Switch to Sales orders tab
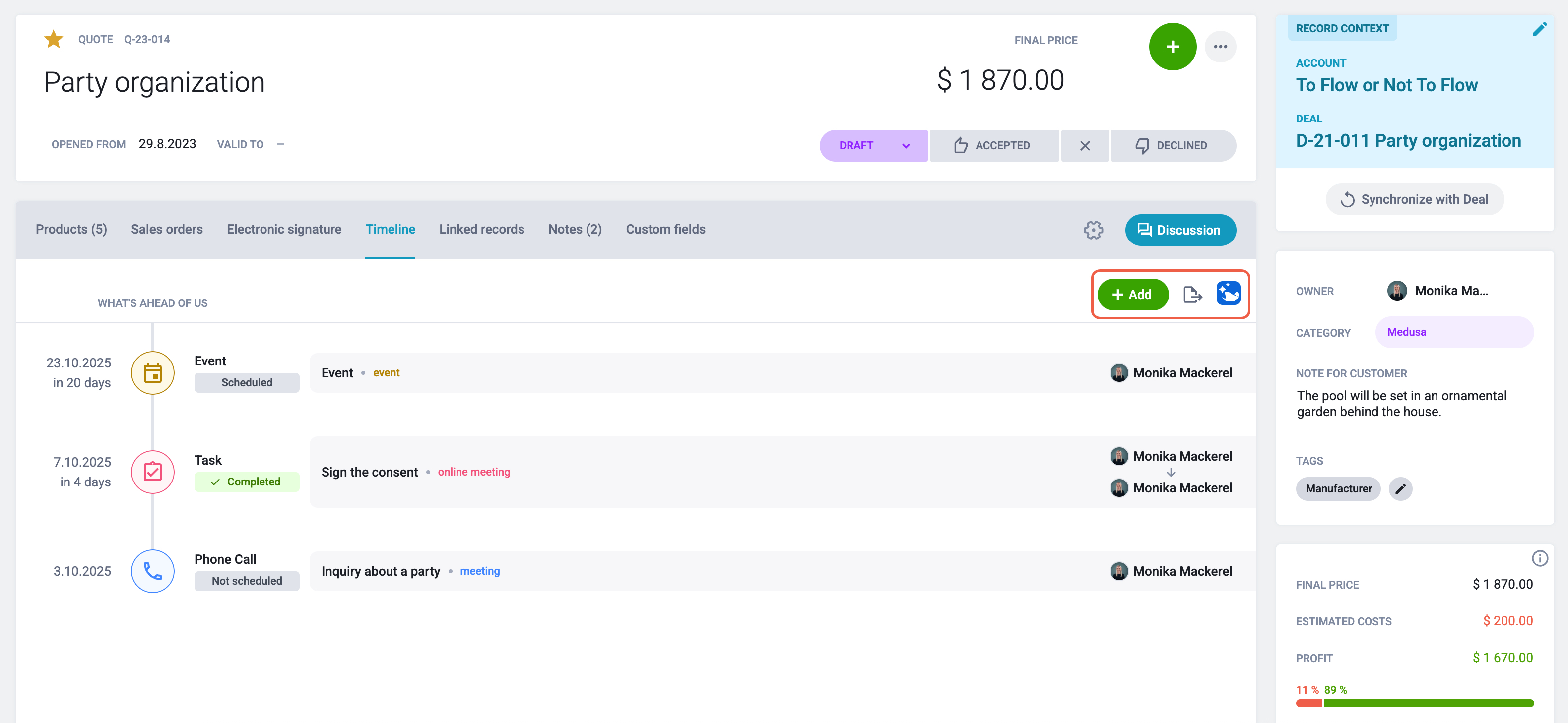This screenshot has width=1568, height=723. 167,229
